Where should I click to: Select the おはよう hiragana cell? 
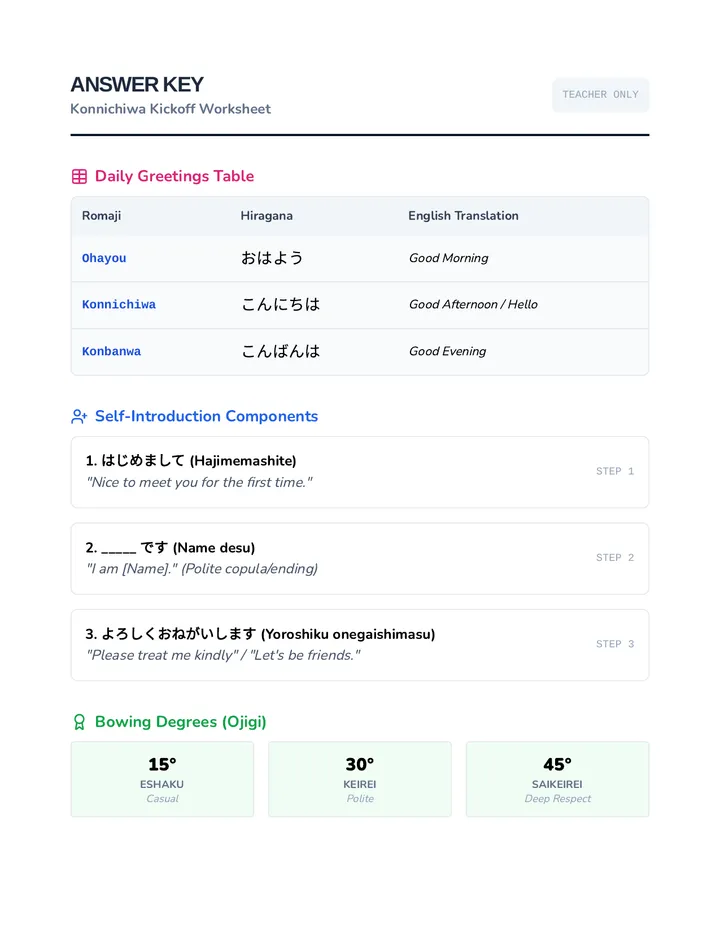pyautogui.click(x=272, y=258)
